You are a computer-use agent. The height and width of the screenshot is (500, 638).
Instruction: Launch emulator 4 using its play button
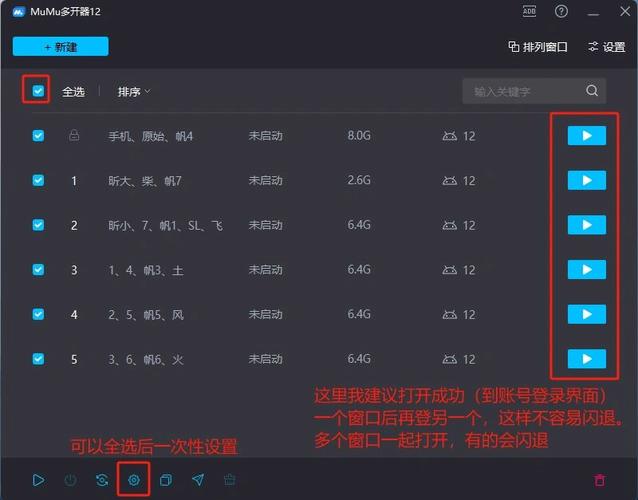[x=586, y=314]
